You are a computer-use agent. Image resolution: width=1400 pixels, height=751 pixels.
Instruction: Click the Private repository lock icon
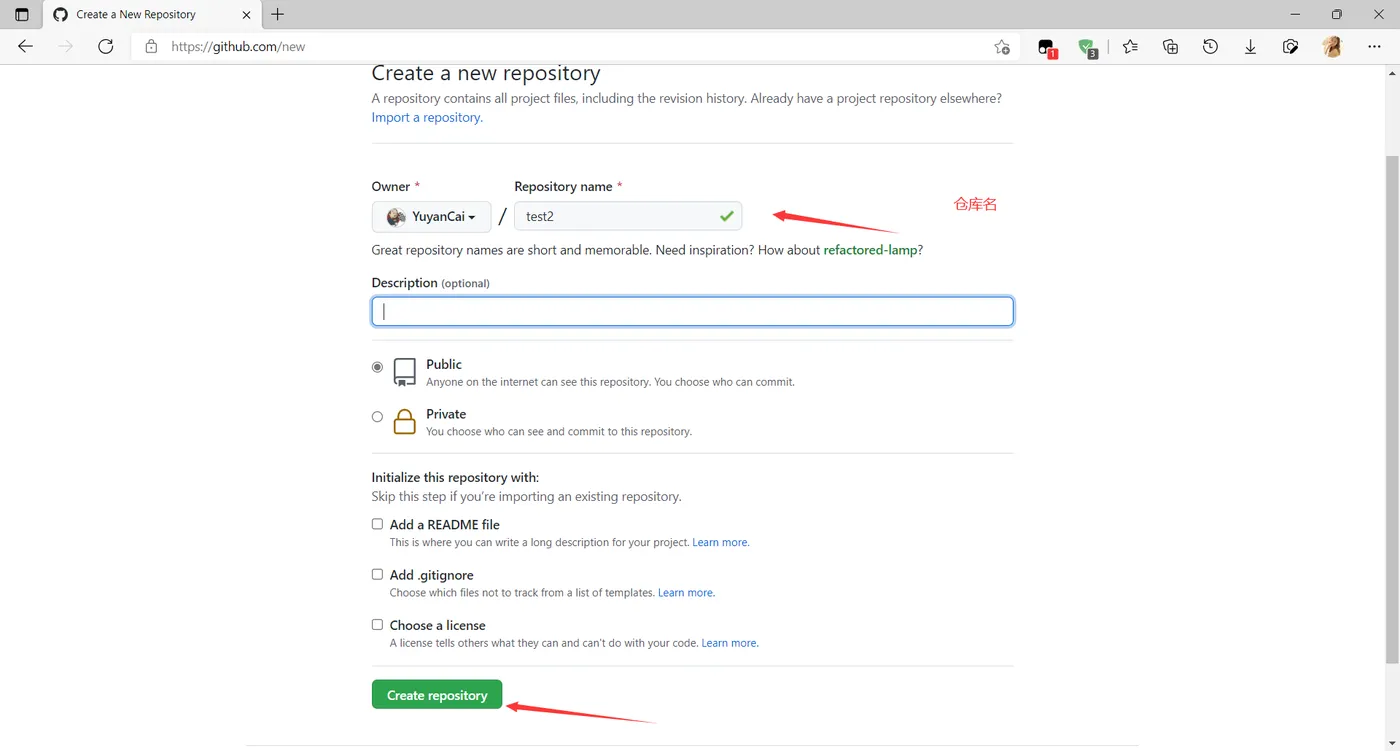(404, 421)
